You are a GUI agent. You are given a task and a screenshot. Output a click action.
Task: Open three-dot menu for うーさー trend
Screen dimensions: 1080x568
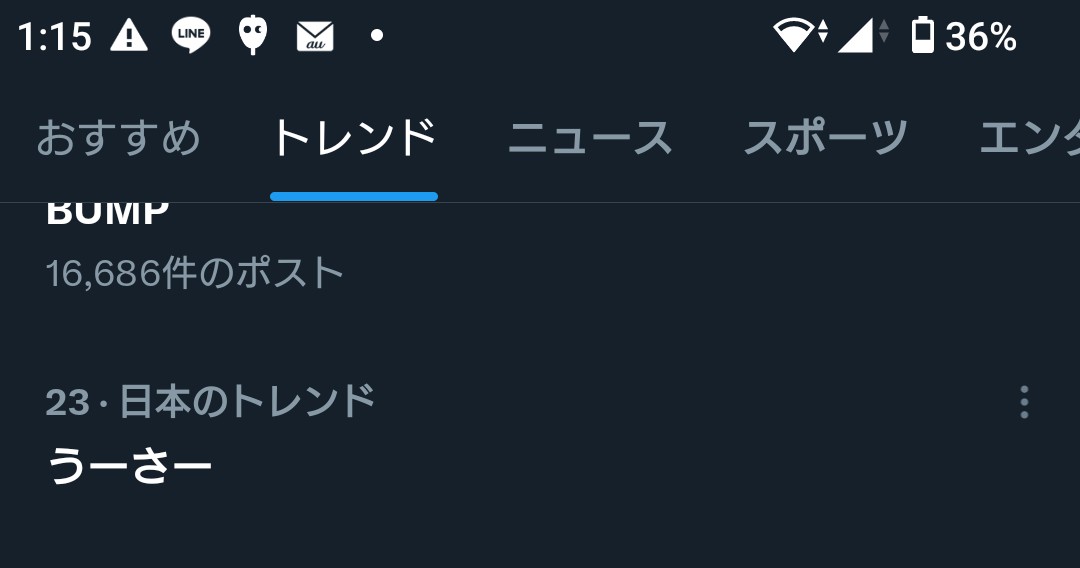click(x=1024, y=401)
